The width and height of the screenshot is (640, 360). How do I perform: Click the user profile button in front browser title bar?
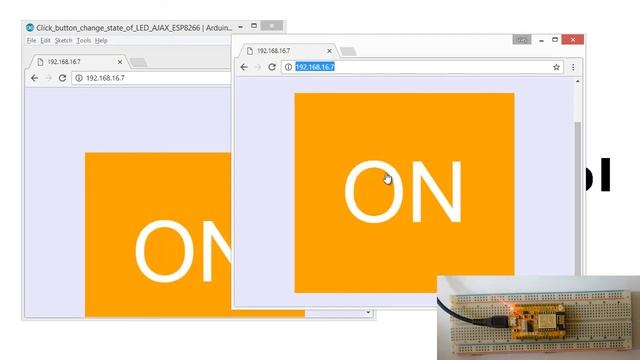coord(522,40)
